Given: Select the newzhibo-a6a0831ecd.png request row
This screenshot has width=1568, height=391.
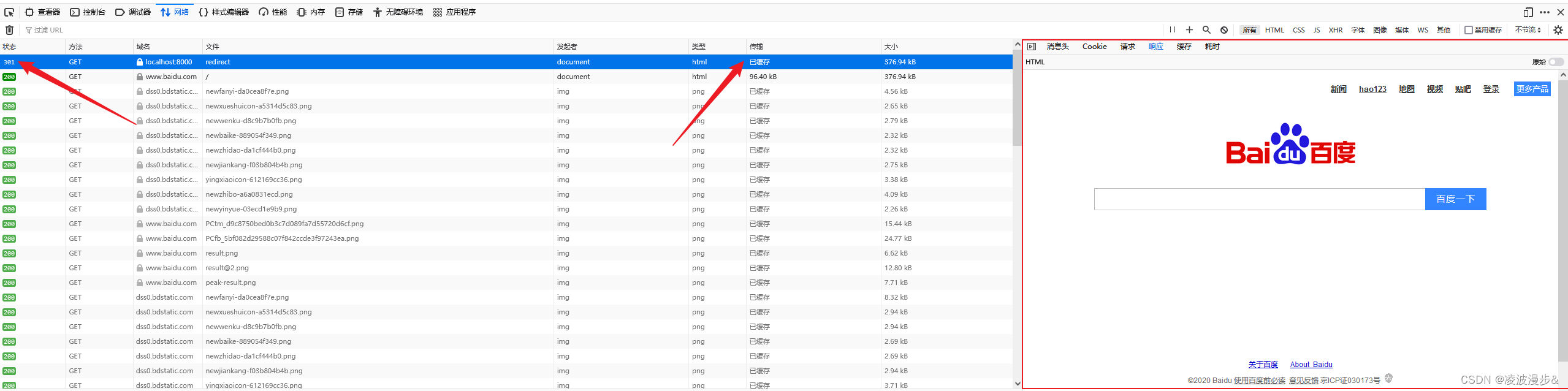Looking at the screenshot, I should 506,194.
